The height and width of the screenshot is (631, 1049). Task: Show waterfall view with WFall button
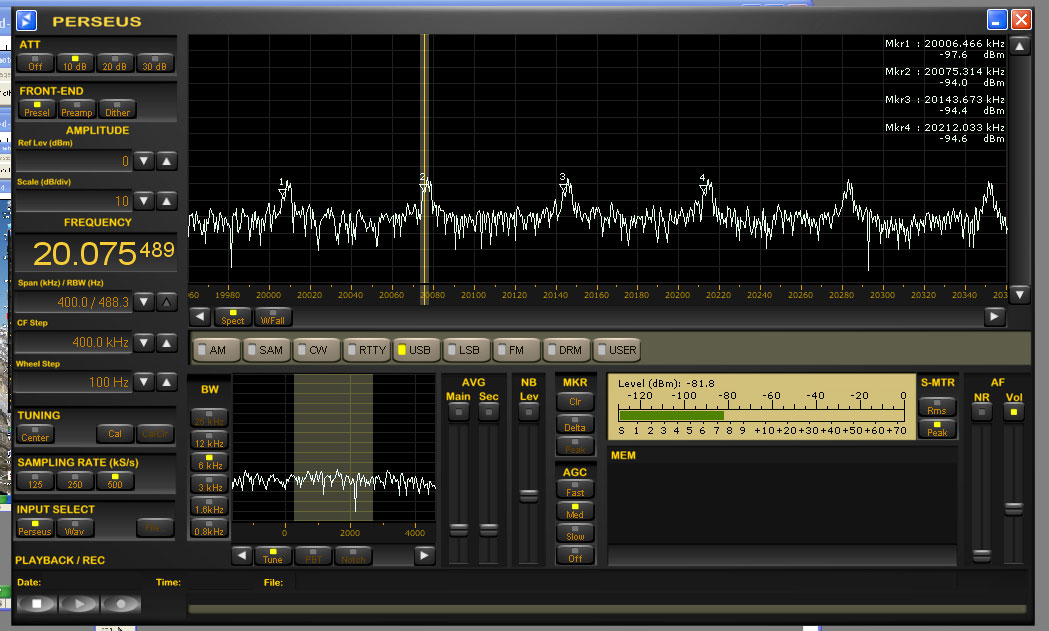tap(273, 317)
